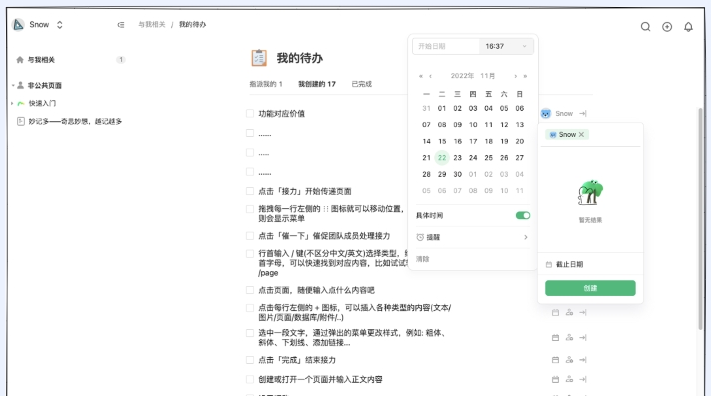
Task: Check the 点击「完成」结束接力 checkbox
Action: (x=250, y=360)
